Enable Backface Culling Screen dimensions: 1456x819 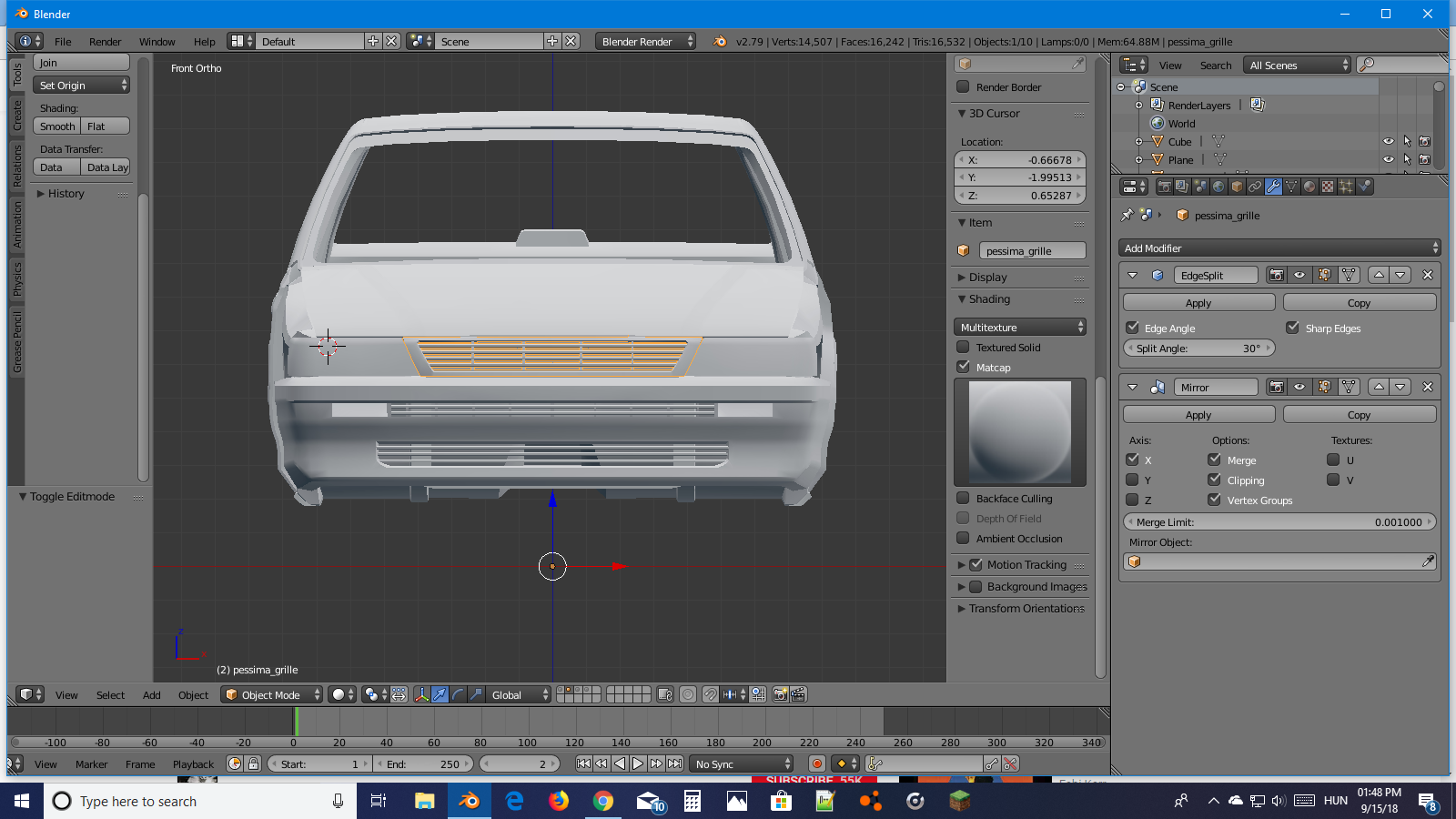click(963, 499)
